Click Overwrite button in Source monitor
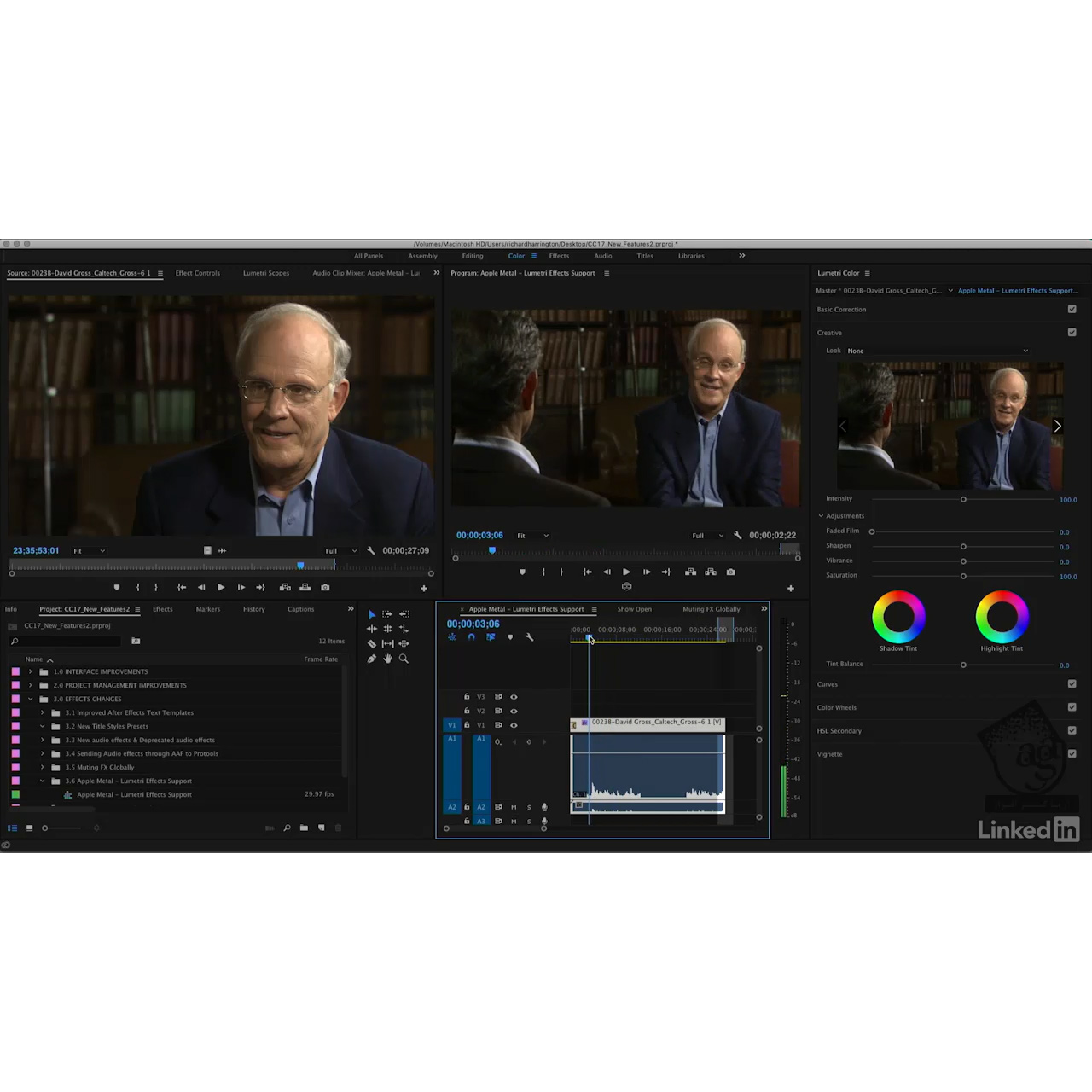1092x1092 pixels. pos(305,587)
